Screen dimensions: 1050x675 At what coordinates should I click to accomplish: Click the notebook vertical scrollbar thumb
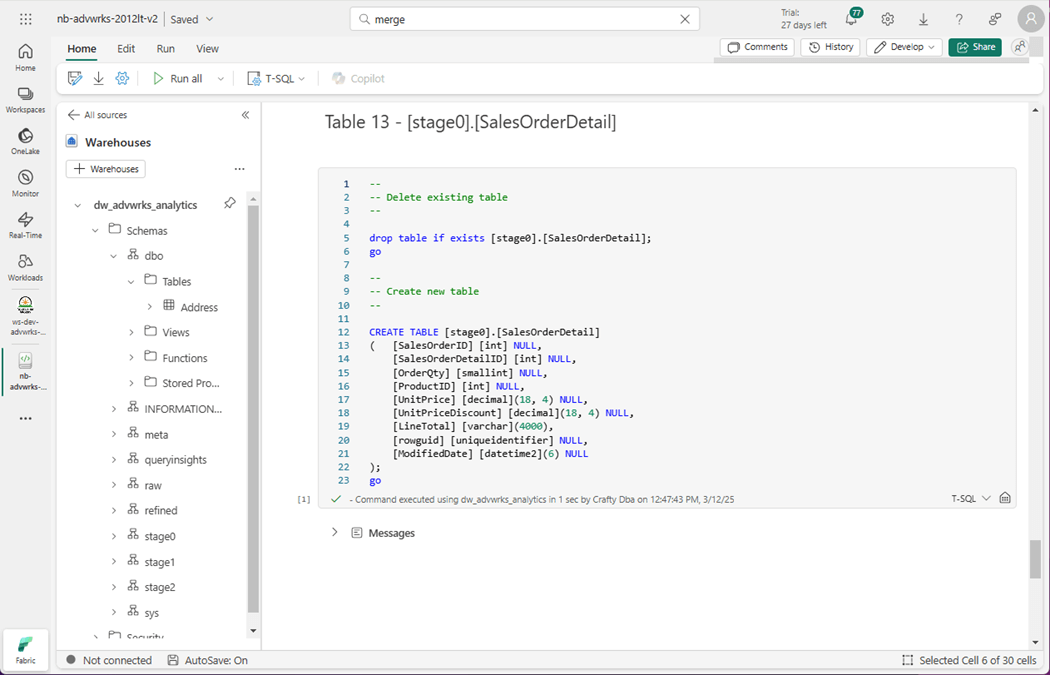(x=1035, y=559)
